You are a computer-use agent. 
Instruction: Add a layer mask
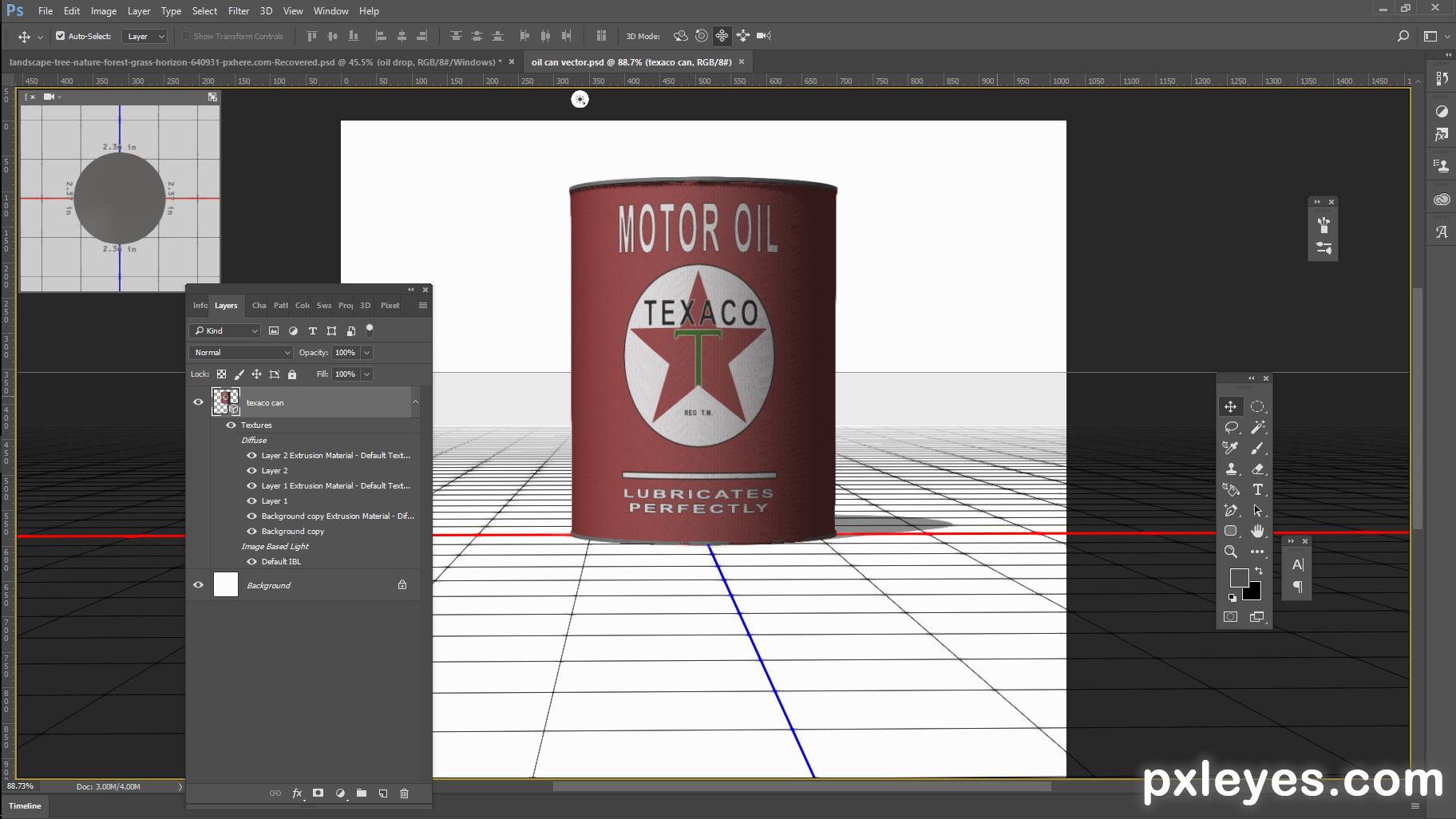click(x=318, y=793)
